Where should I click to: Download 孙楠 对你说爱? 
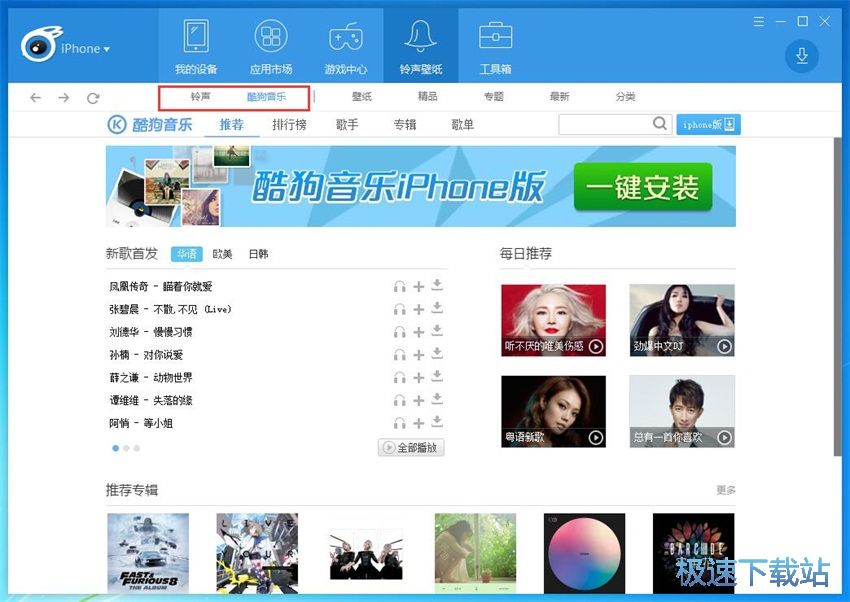pyautogui.click(x=437, y=353)
